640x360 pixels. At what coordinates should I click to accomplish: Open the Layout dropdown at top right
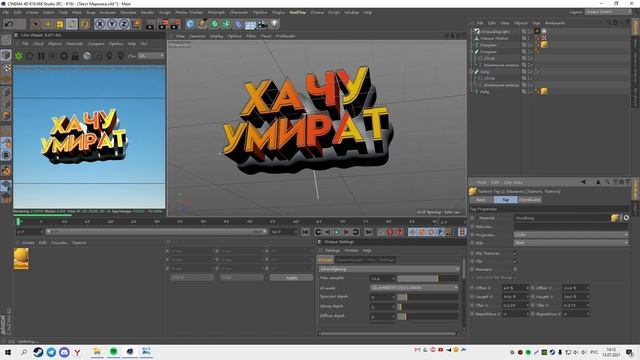tap(608, 12)
